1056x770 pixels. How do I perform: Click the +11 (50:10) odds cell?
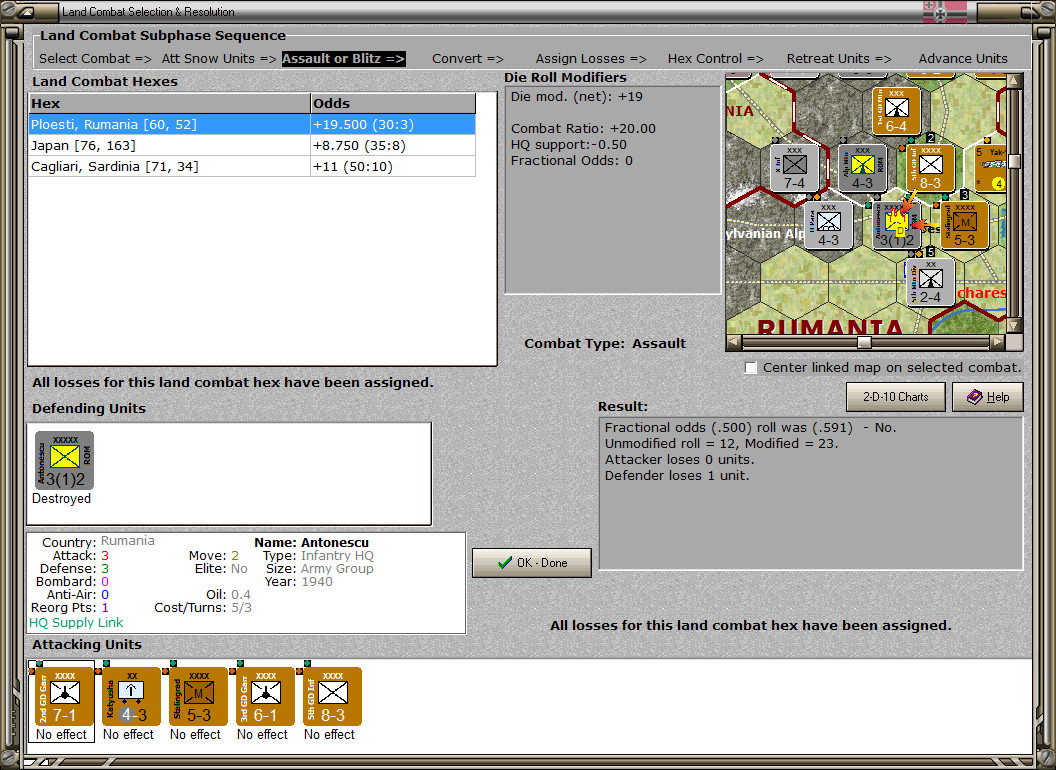[x=393, y=166]
